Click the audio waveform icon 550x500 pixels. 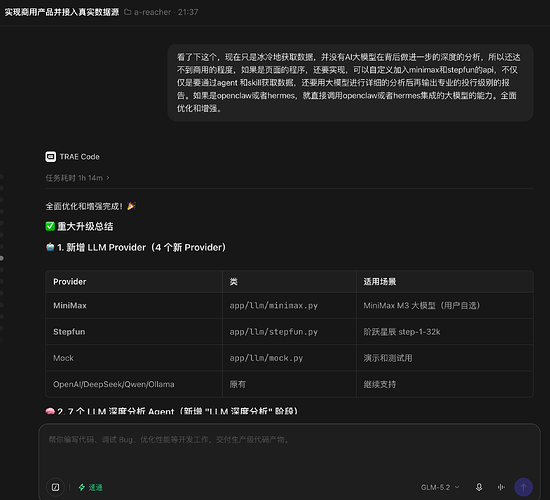(501, 487)
